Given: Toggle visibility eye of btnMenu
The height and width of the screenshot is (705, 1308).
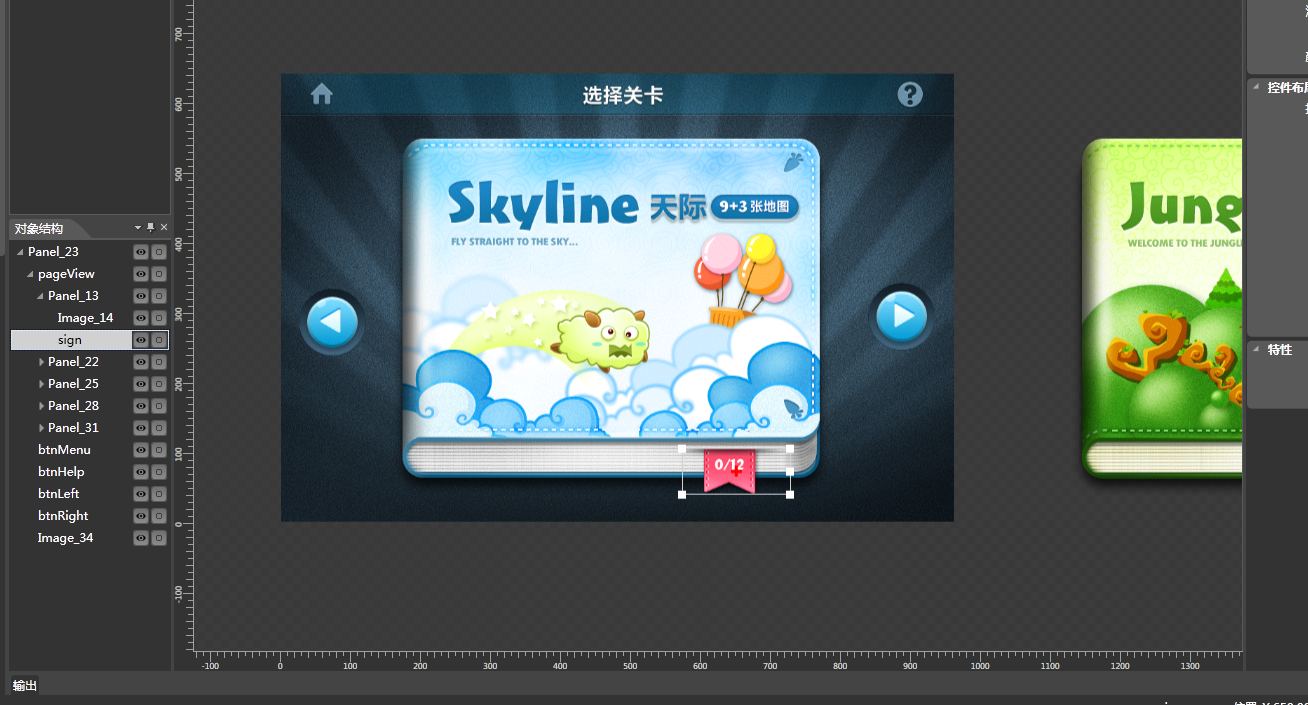Looking at the screenshot, I should (x=141, y=450).
